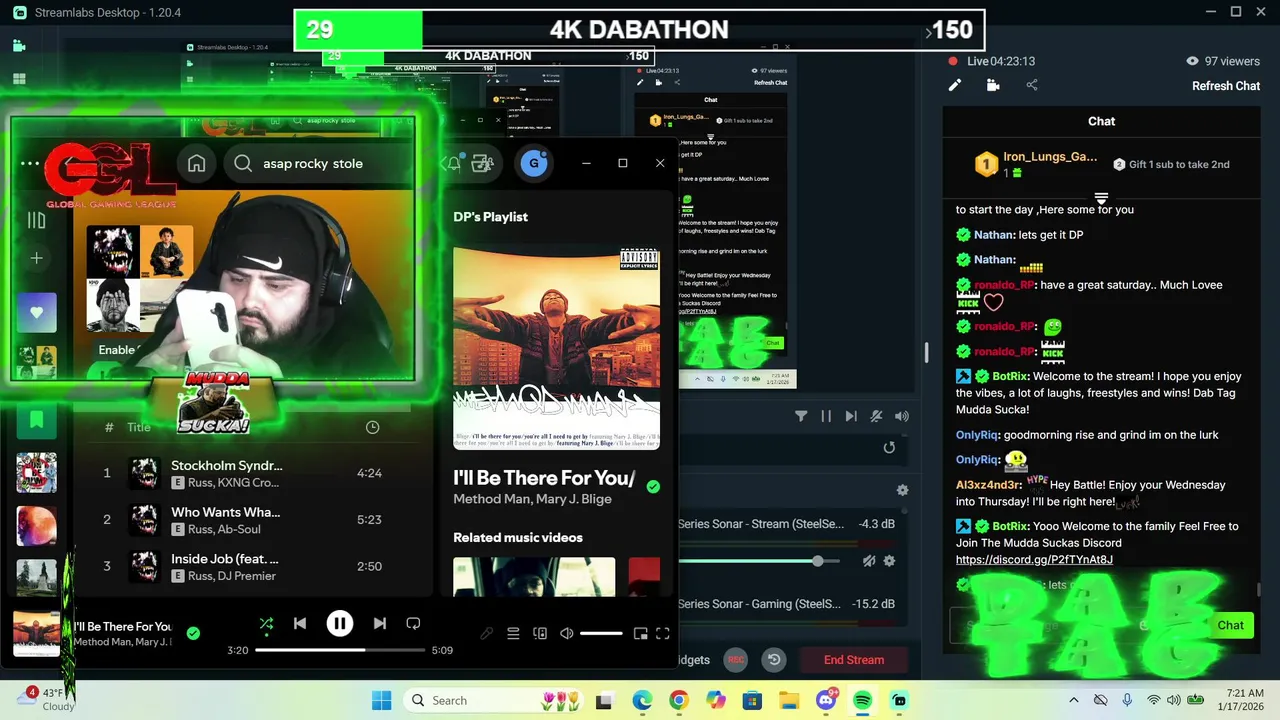
Task: Open the filter funnel icon
Action: [x=801, y=416]
